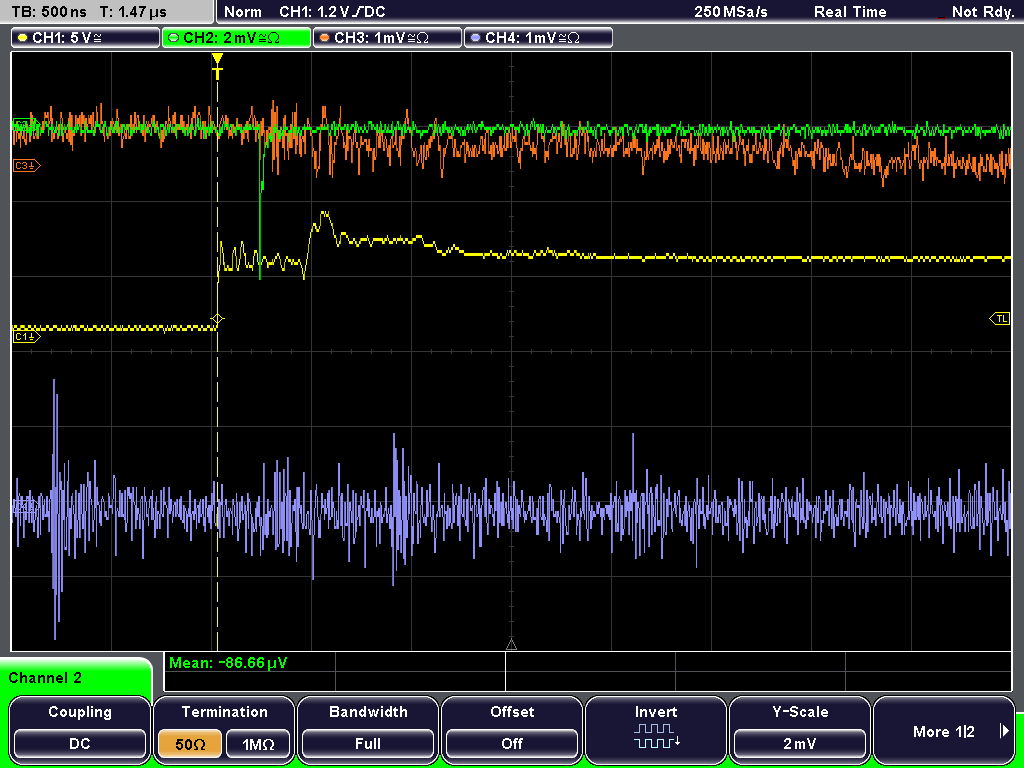Click the T: 1.47 µs trigger time readout
Image resolution: width=1024 pixels, height=768 pixels.
point(133,12)
